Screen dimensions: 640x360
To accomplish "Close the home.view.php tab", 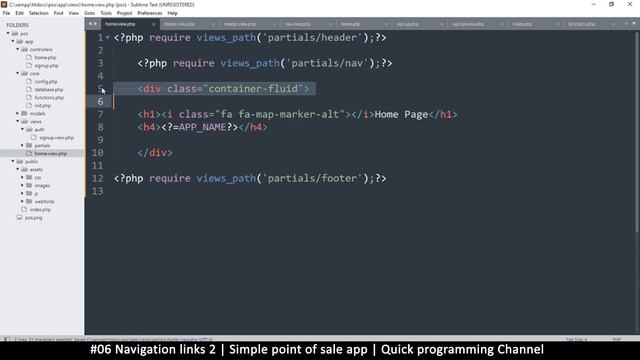I will click(153, 24).
